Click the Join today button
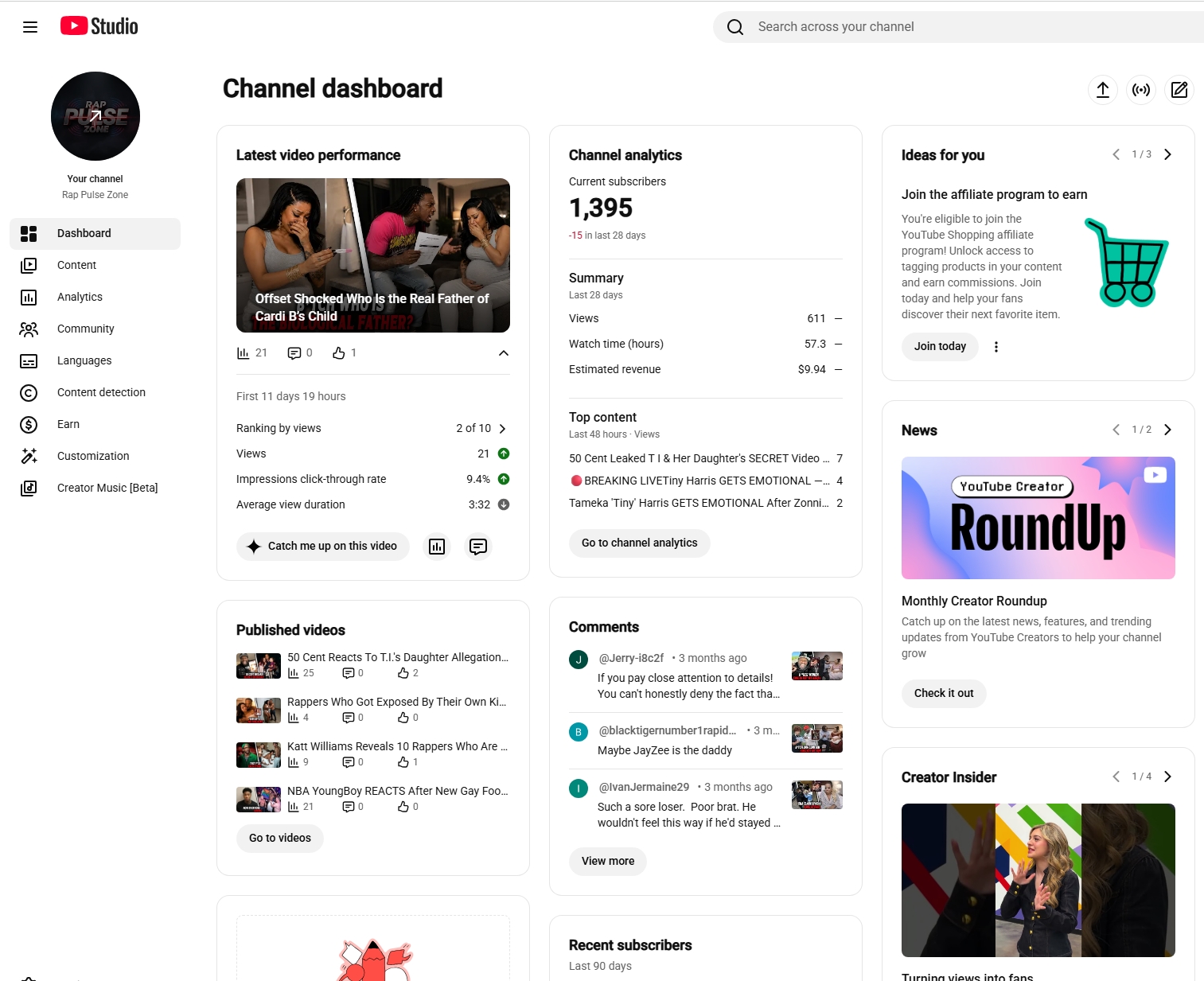Viewport: 1204px width, 981px height. [x=940, y=347]
